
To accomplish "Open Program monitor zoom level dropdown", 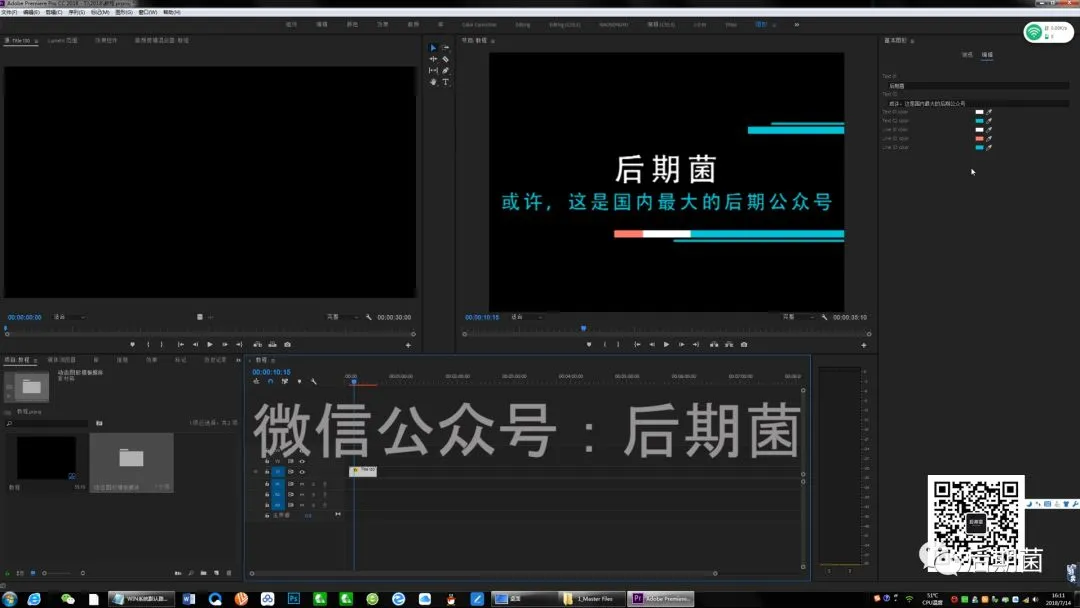I will pos(527,317).
